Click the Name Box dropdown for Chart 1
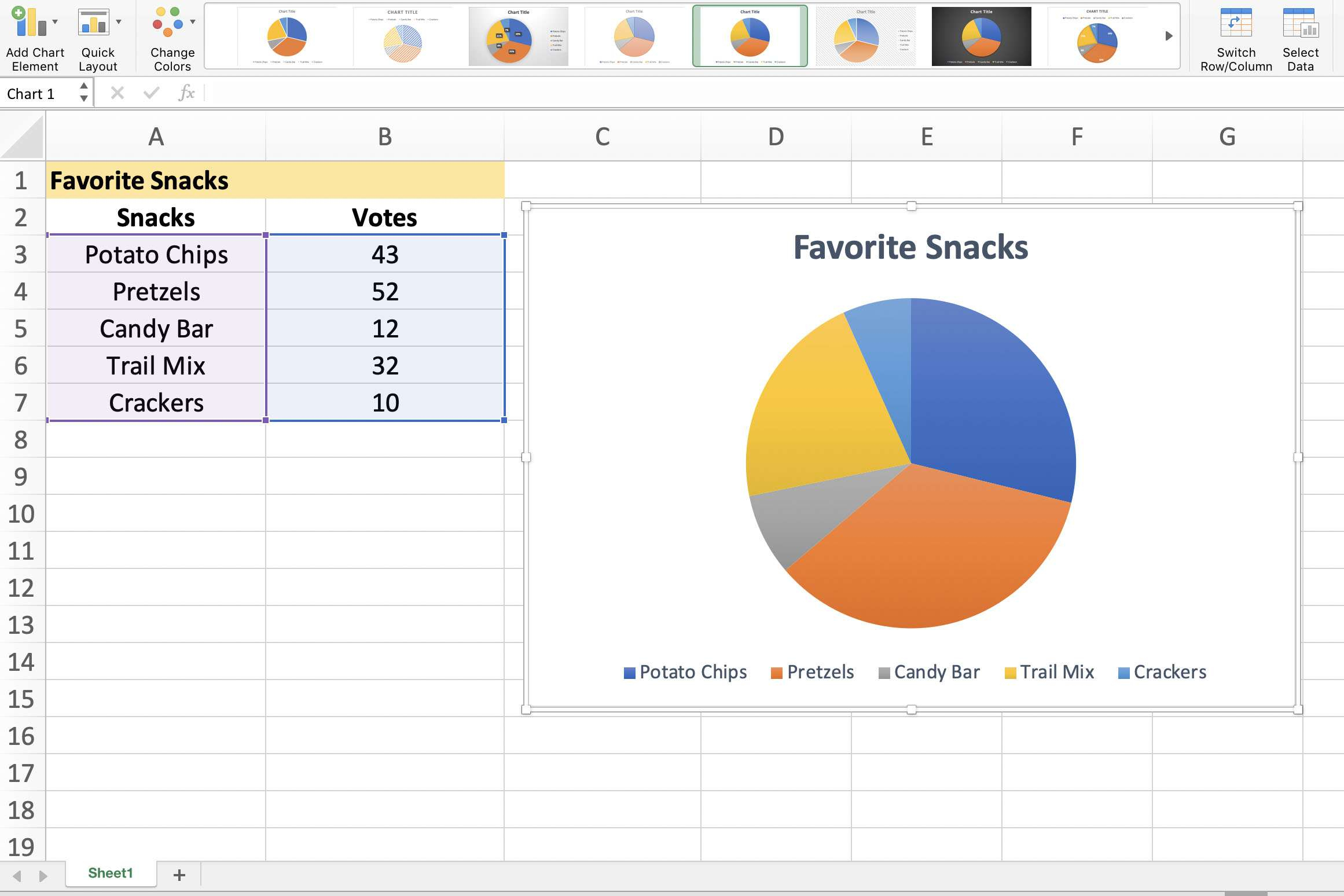The width and height of the screenshot is (1344, 896). coord(84,92)
